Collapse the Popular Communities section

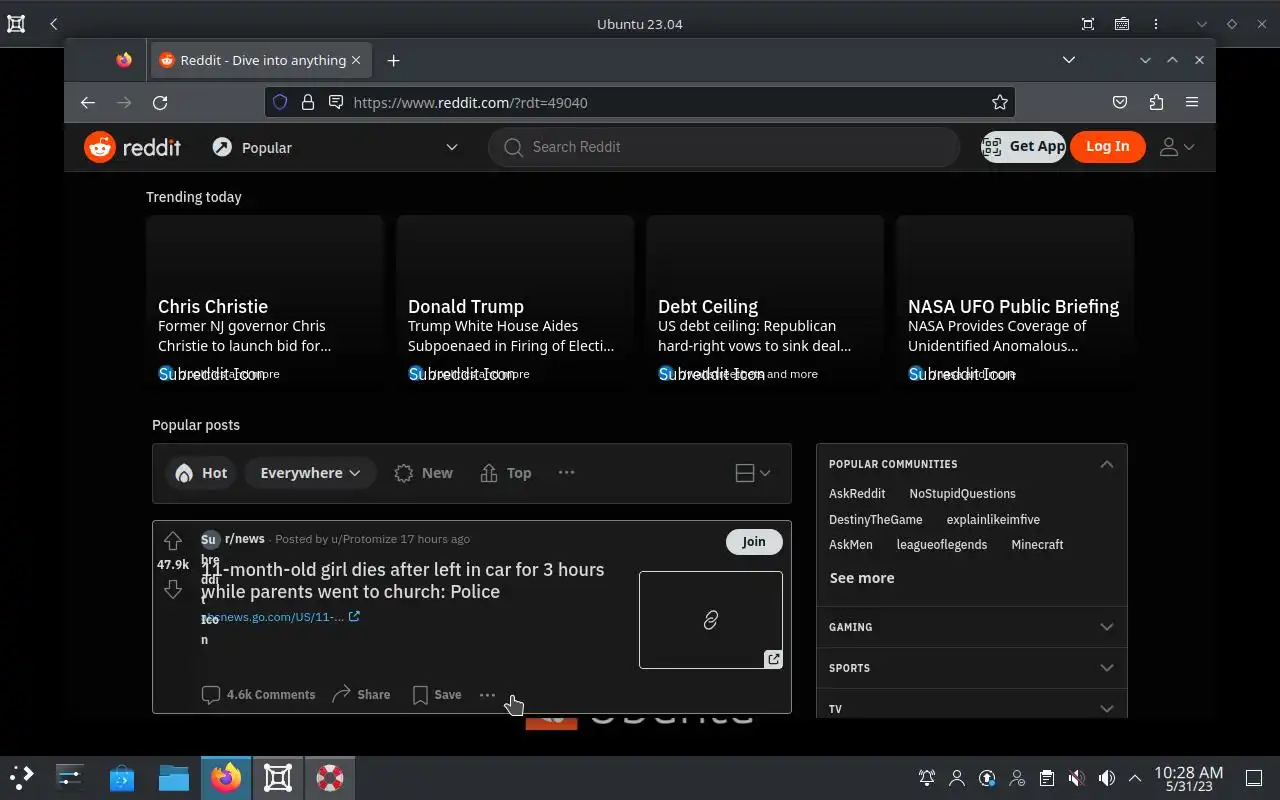coord(1106,464)
